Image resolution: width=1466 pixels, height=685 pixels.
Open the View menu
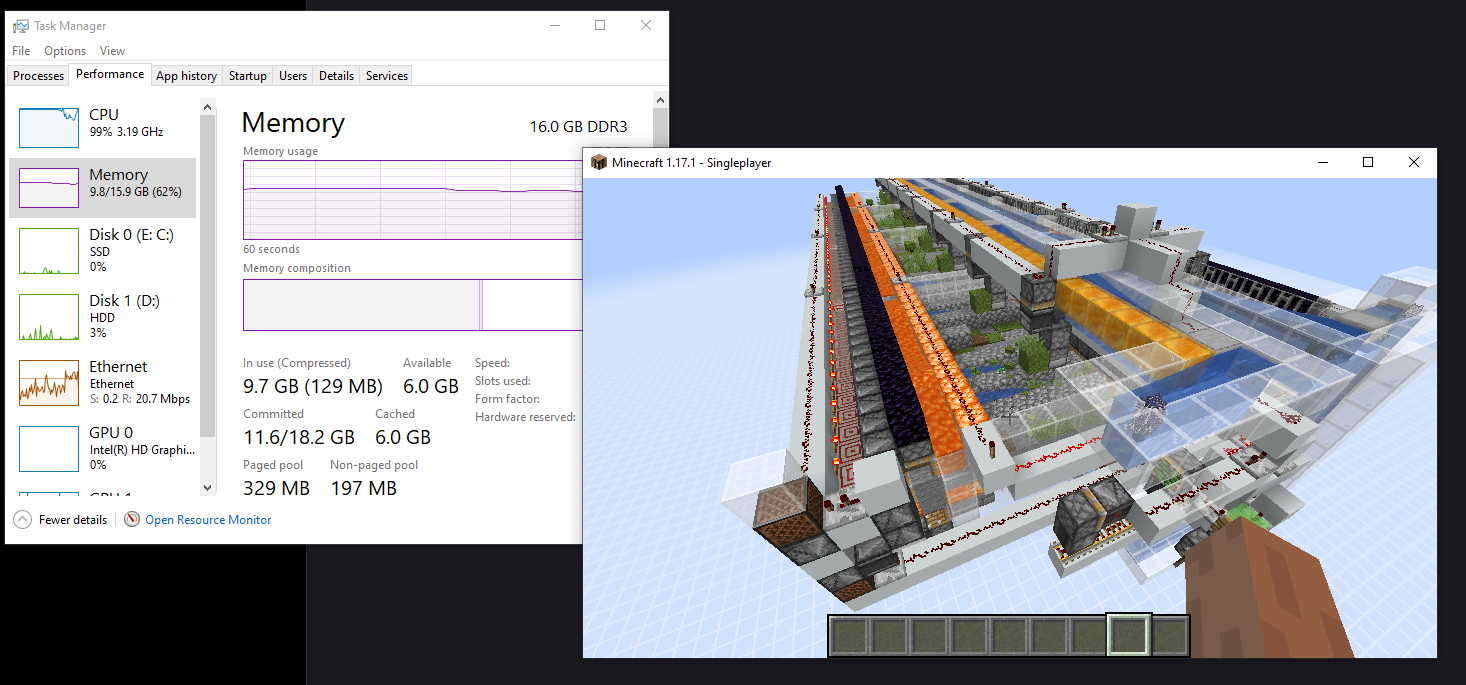coord(112,51)
